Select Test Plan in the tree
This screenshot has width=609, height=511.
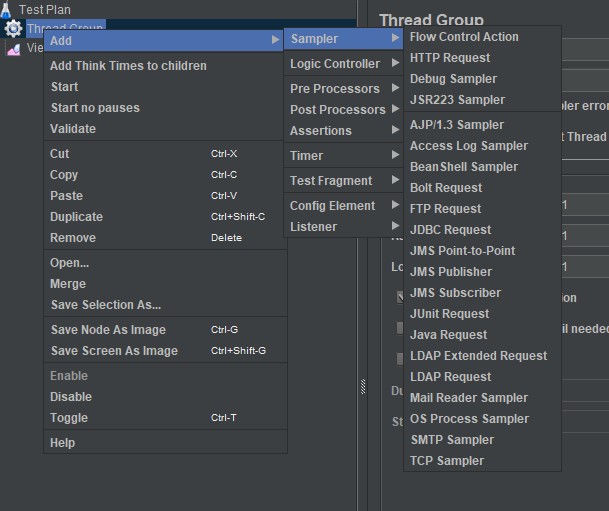45,10
